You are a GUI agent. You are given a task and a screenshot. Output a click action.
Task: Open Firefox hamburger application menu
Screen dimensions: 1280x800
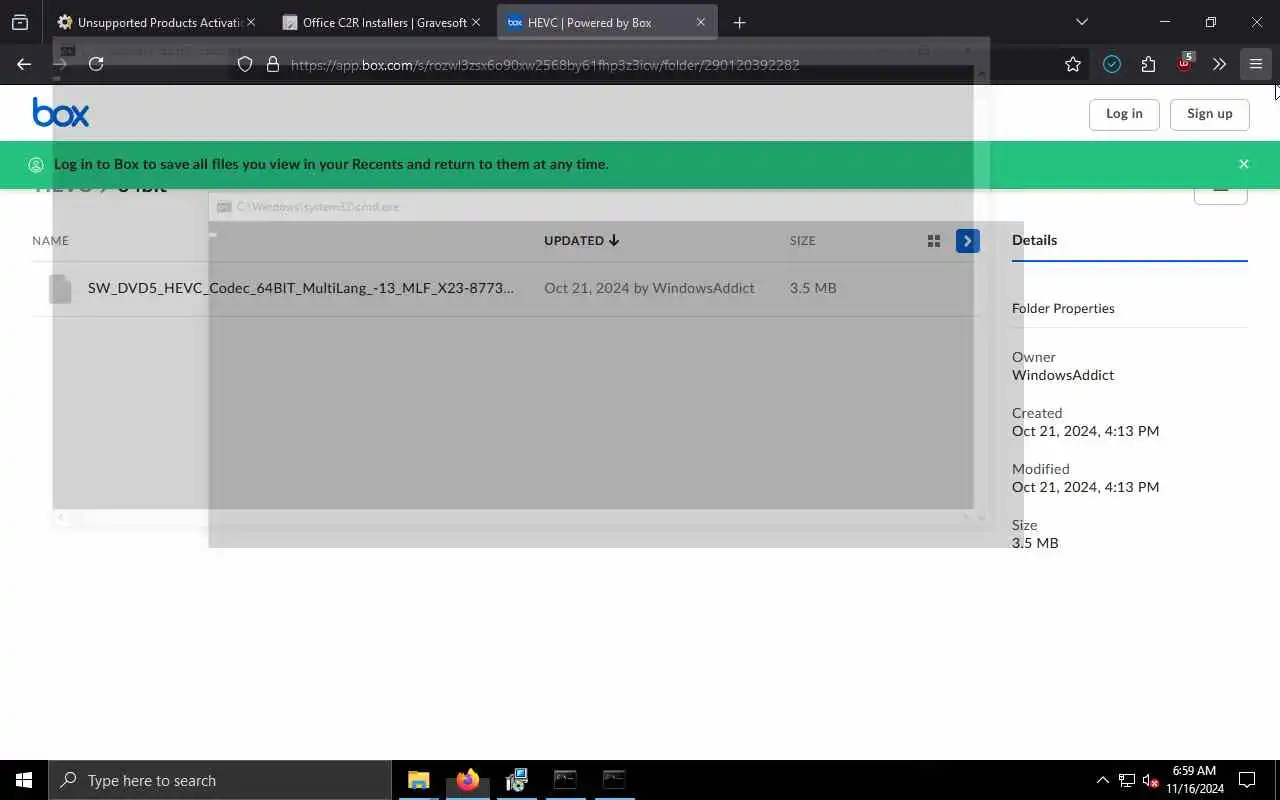pos(1256,64)
